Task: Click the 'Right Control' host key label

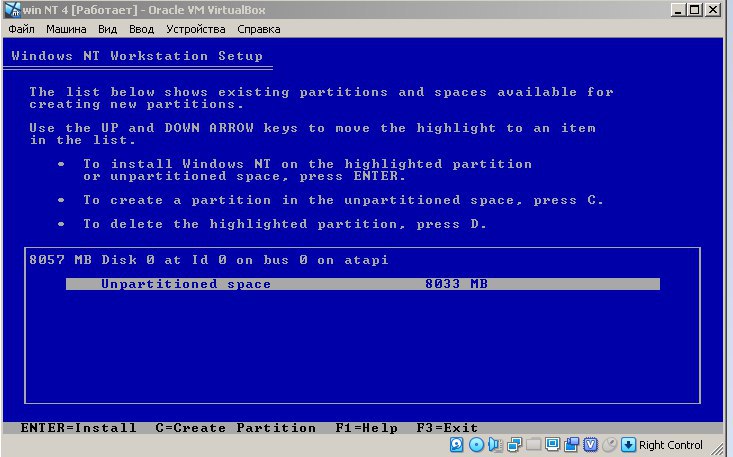Action: [670, 445]
